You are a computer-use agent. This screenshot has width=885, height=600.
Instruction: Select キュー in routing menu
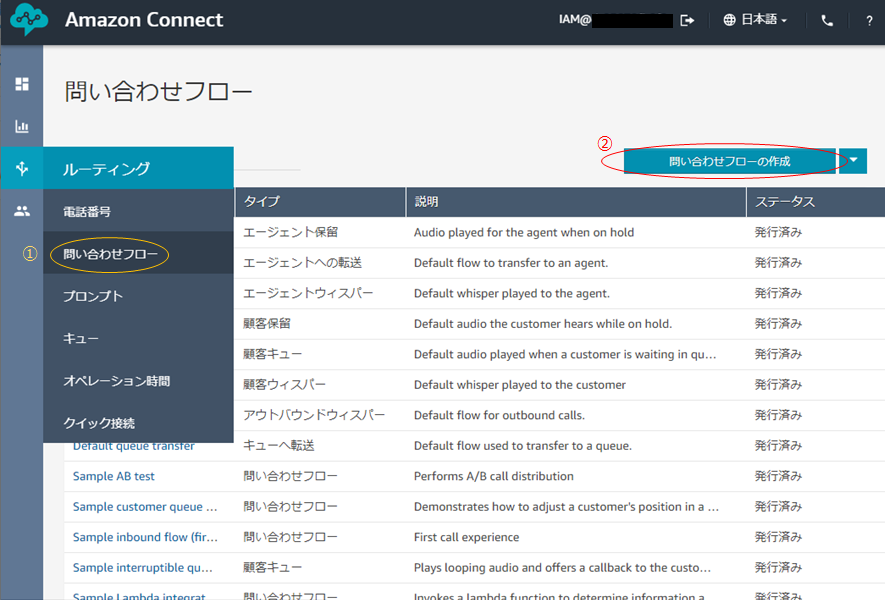tap(138, 338)
